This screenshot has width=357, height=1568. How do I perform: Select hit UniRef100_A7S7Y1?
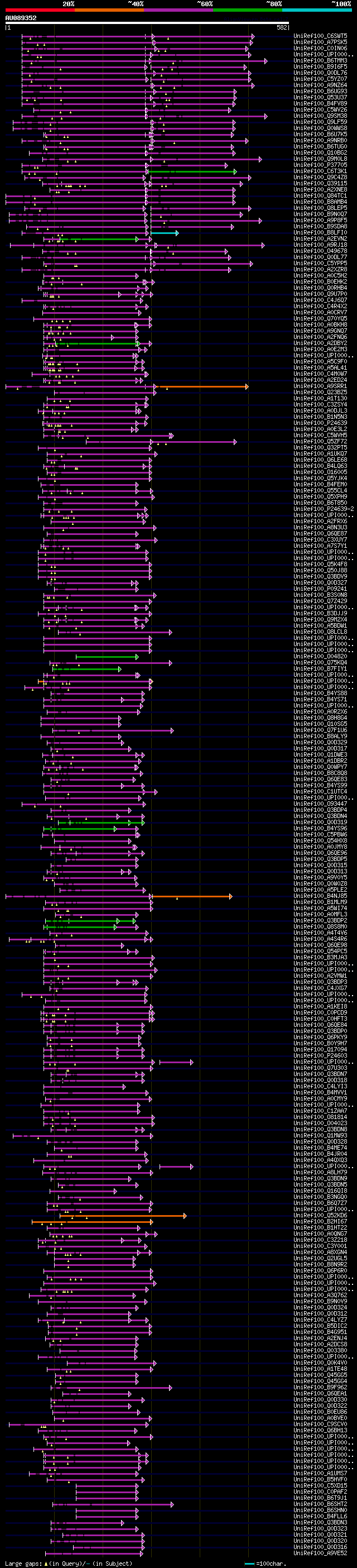point(321,546)
